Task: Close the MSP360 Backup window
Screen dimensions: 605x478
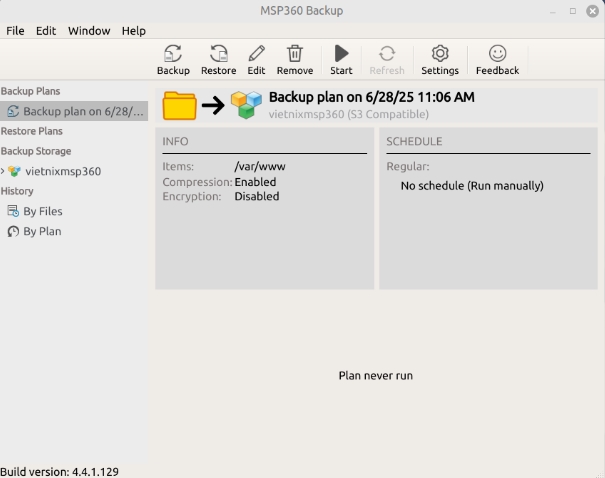Action: pyautogui.click(x=592, y=11)
